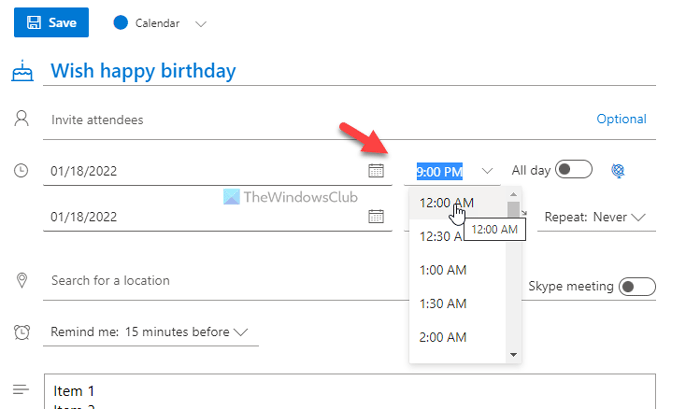Click the time list scroll down arrow
This screenshot has height=409, width=700.
point(514,354)
